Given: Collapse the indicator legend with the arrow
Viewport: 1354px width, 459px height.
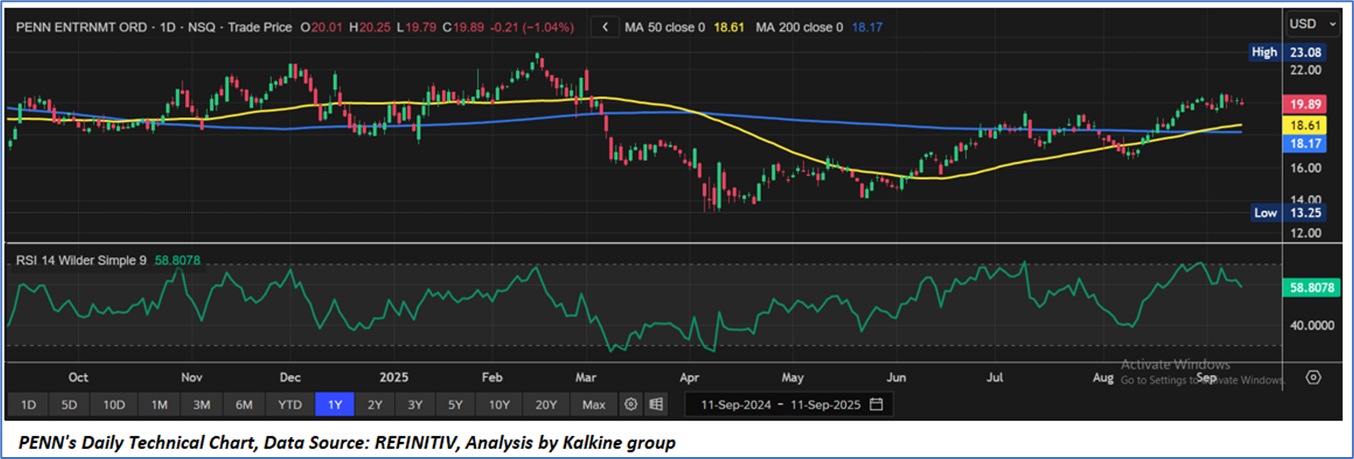Looking at the screenshot, I should point(604,28).
